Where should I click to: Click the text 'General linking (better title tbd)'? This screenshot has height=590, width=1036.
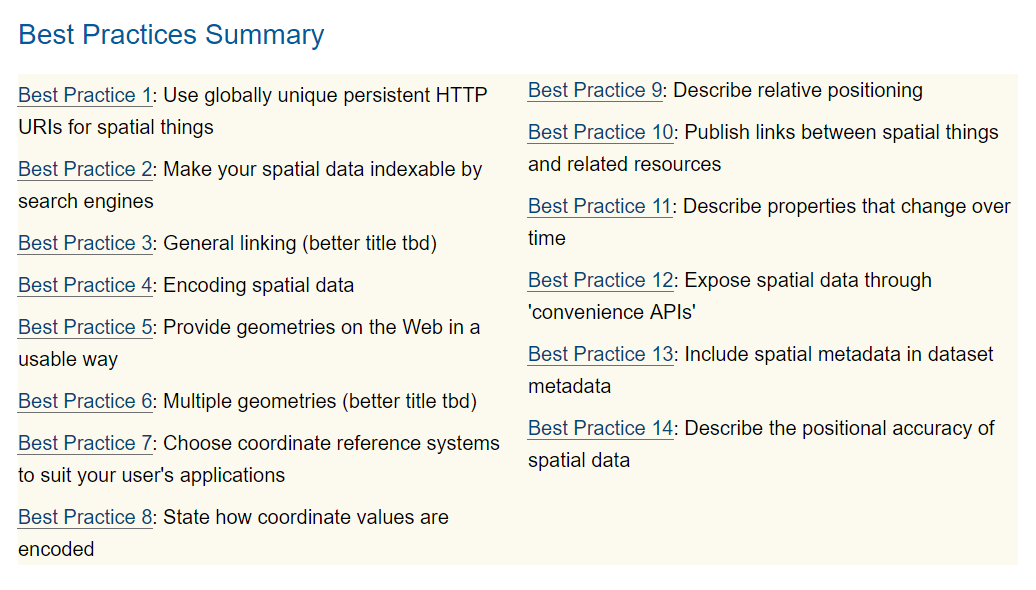pos(300,244)
